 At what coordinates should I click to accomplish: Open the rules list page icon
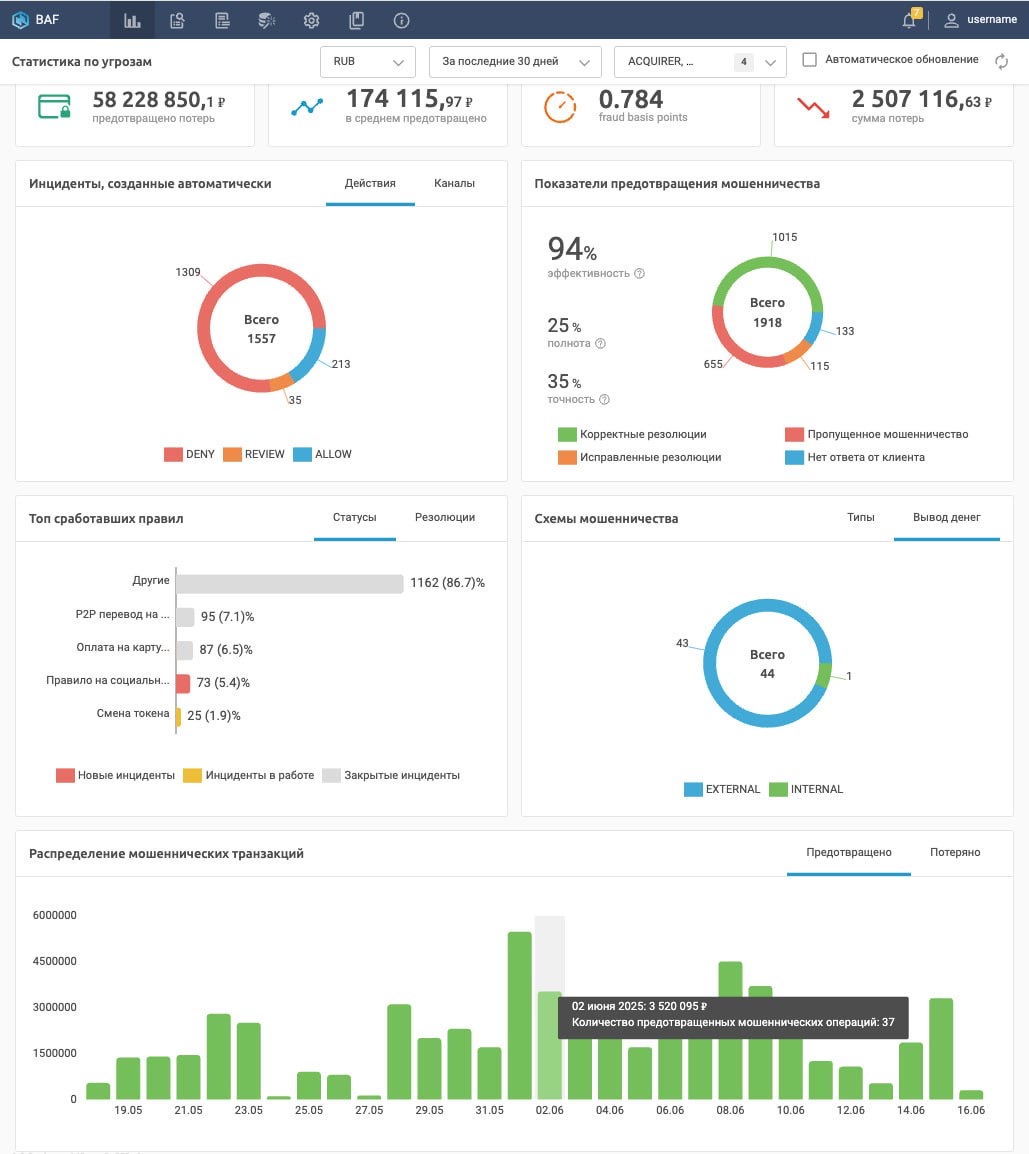(x=222, y=21)
